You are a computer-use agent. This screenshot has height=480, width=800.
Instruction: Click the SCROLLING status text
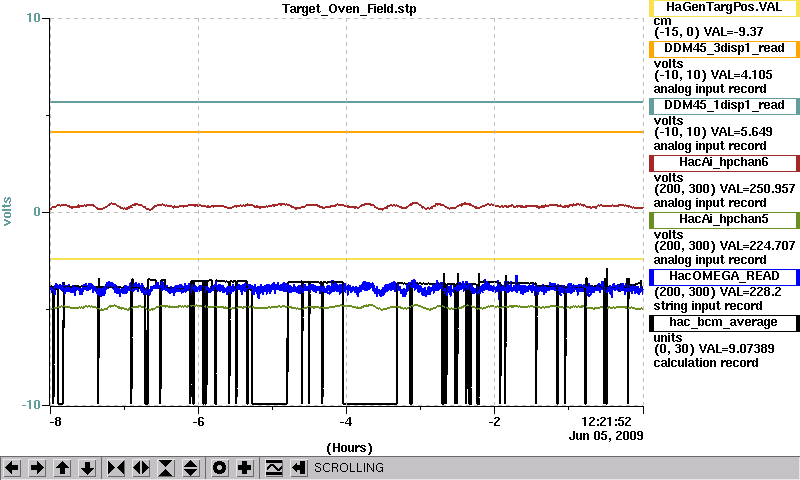pyautogui.click(x=349, y=468)
